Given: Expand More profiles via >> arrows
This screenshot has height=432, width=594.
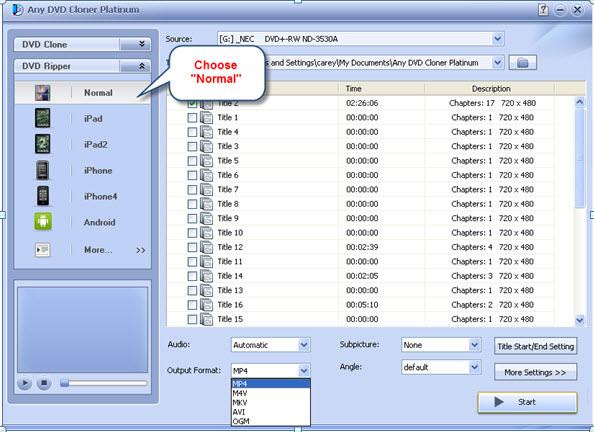Looking at the screenshot, I should coord(141,250).
